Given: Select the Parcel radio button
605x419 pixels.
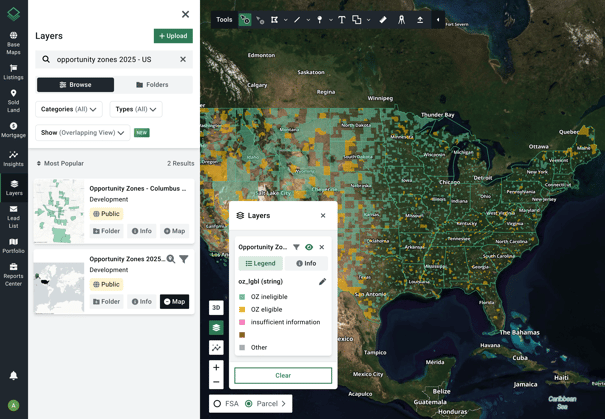Looking at the screenshot, I should pos(249,404).
